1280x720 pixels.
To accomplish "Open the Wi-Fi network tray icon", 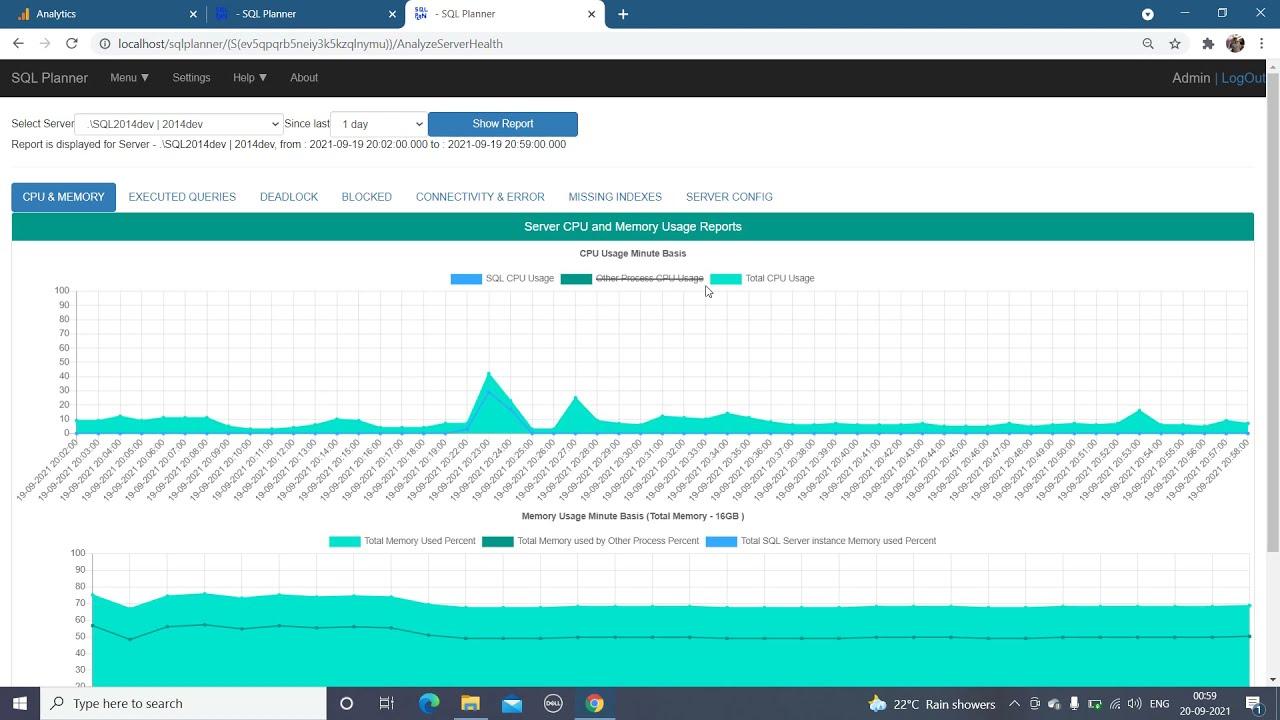I will tap(1115, 704).
